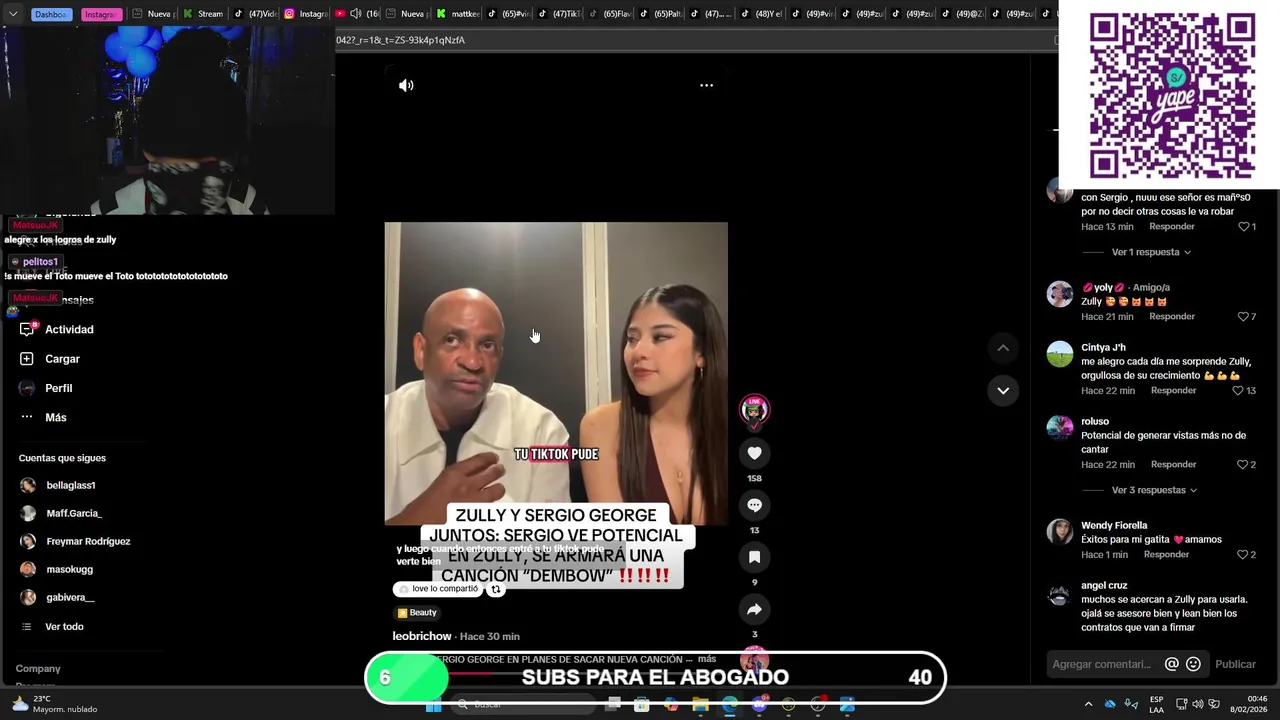Open Microsoft Edge from taskbar
Image resolution: width=1280 pixels, height=720 pixels.
point(730,705)
